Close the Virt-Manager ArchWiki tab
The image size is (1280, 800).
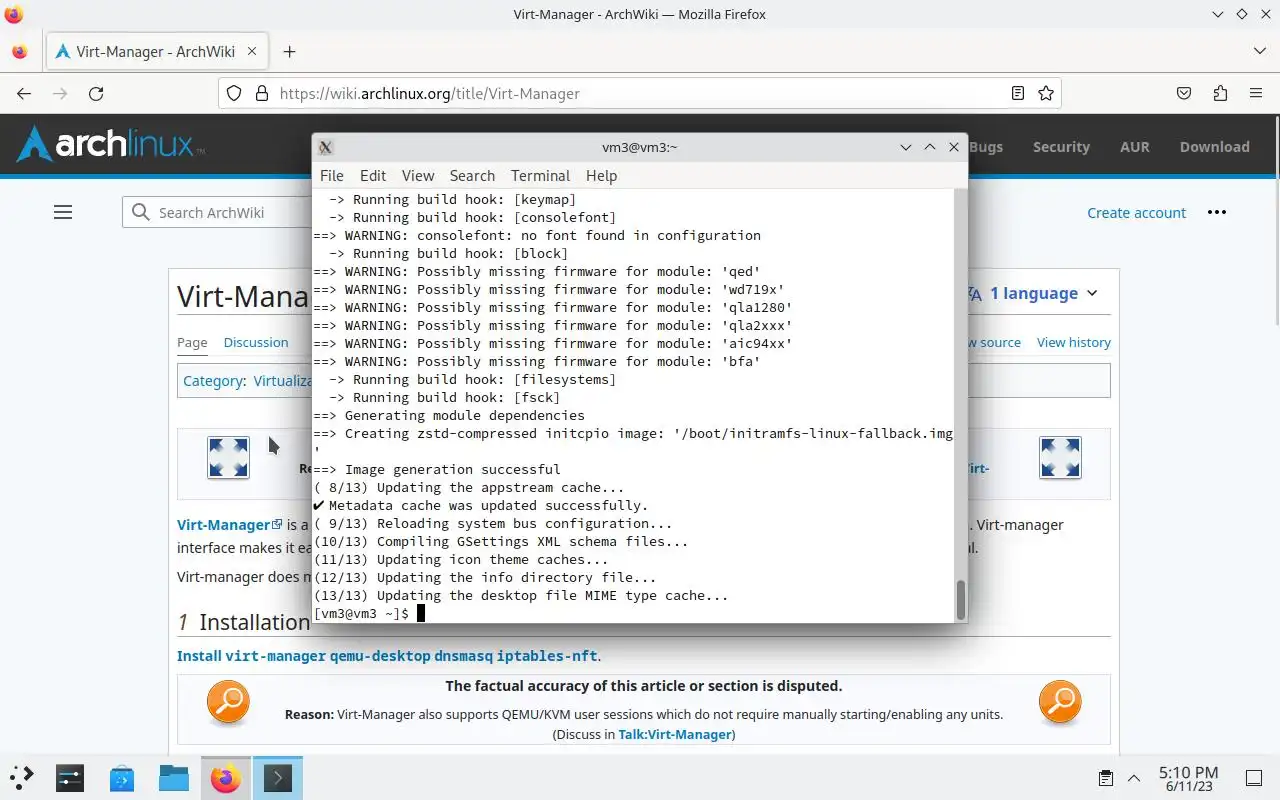pyautogui.click(x=252, y=51)
